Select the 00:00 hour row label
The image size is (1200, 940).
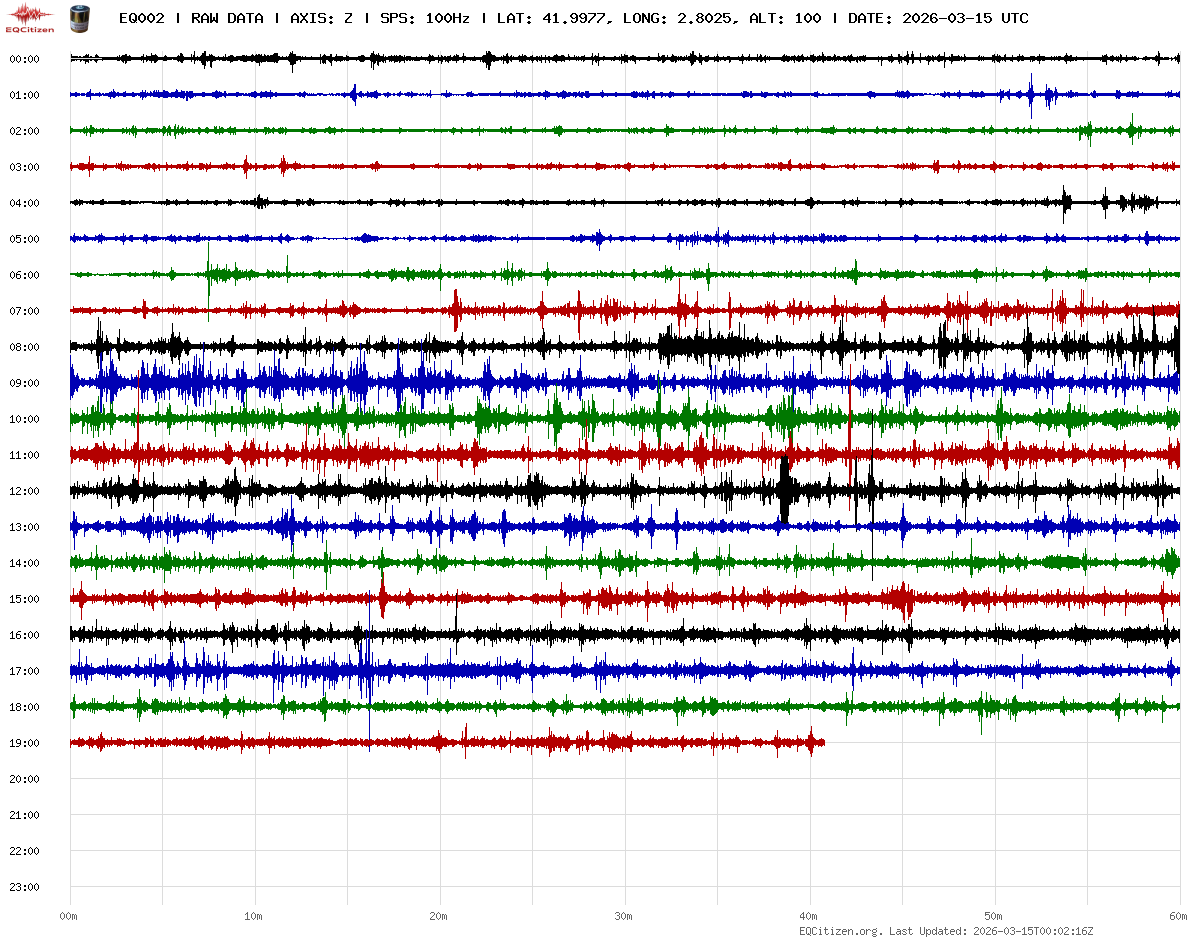pos(24,59)
